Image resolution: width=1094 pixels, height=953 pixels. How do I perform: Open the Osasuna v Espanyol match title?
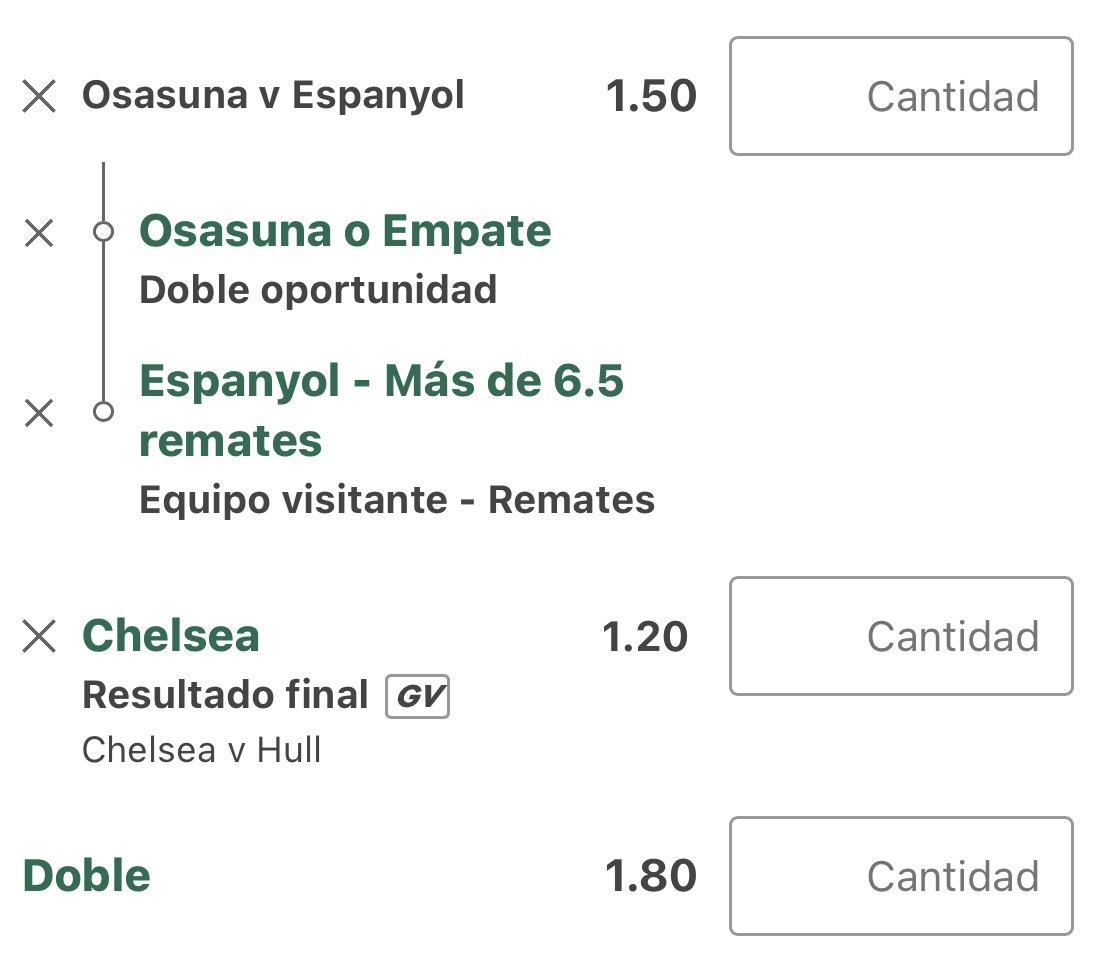coord(273,96)
